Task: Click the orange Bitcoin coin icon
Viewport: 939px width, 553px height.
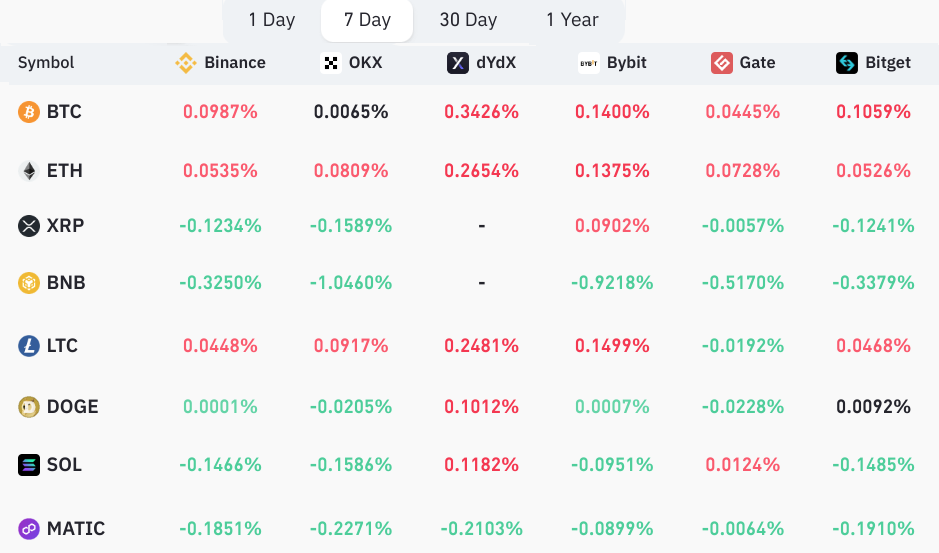Action: (29, 112)
